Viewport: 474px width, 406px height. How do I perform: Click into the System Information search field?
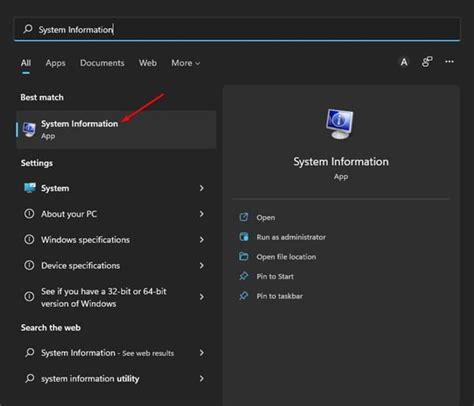237,29
